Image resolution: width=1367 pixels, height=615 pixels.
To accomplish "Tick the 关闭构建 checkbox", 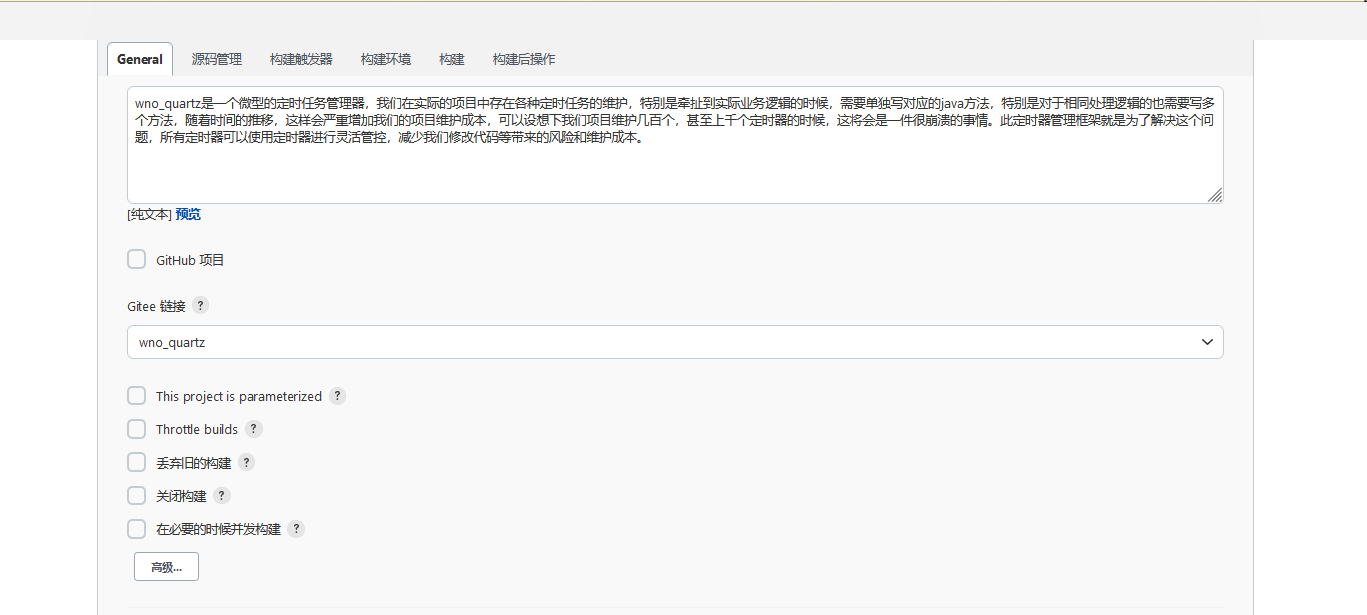I will (137, 496).
